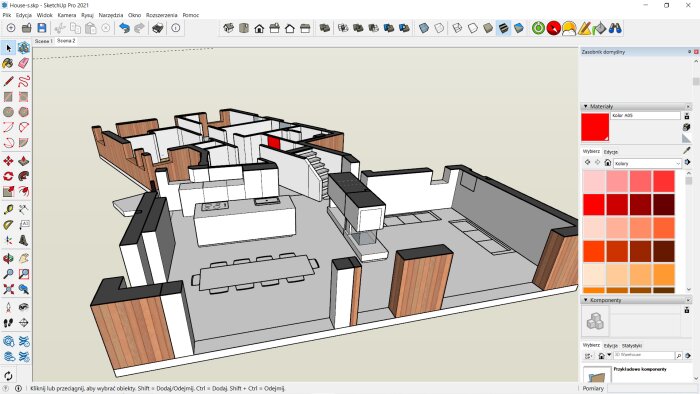This screenshot has height=394, width=700.
Task: Select Shaded With Textures style
Action: 504,29
